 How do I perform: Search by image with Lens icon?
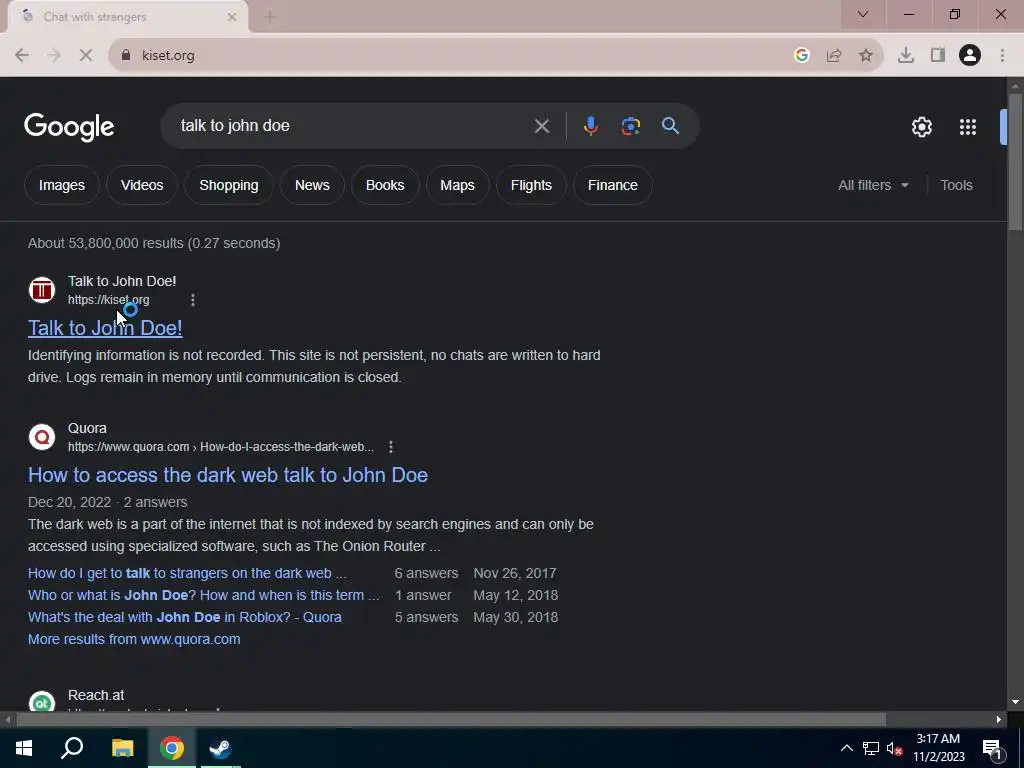click(631, 126)
